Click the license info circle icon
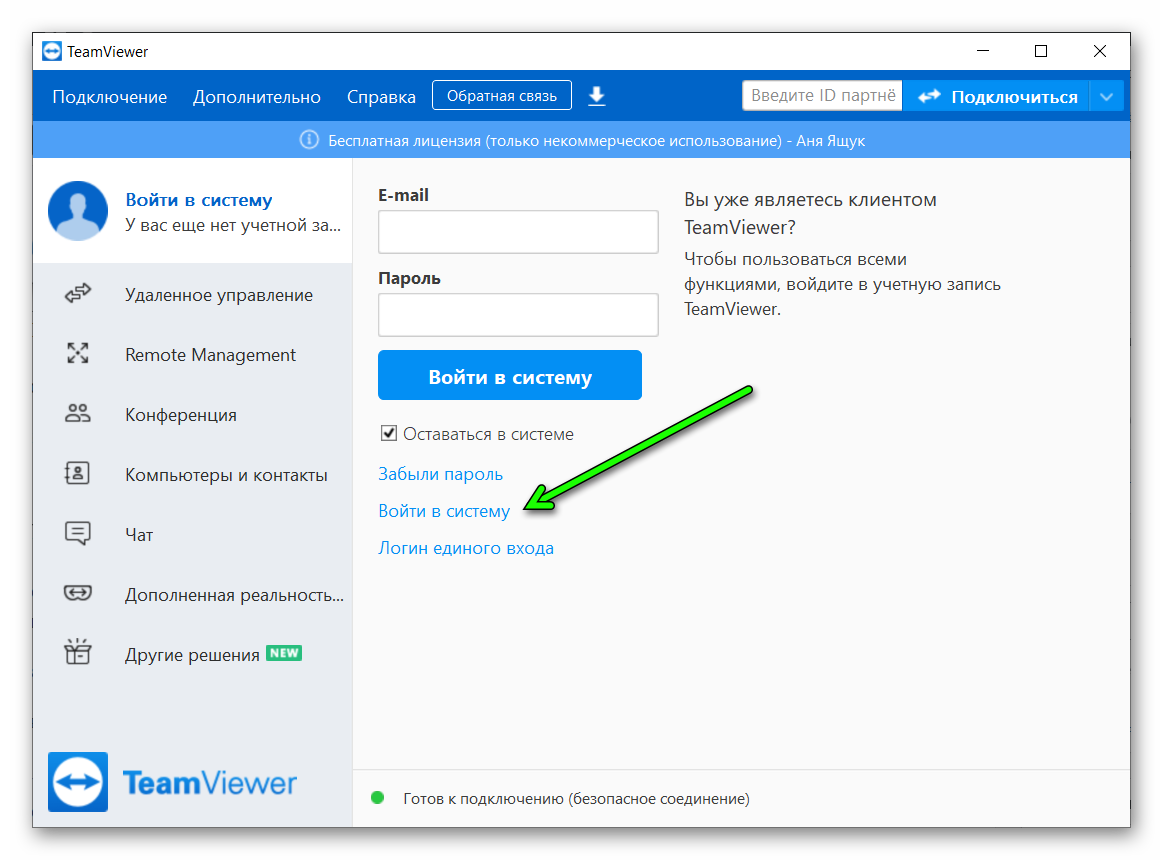1163x860 pixels. pyautogui.click(x=309, y=139)
